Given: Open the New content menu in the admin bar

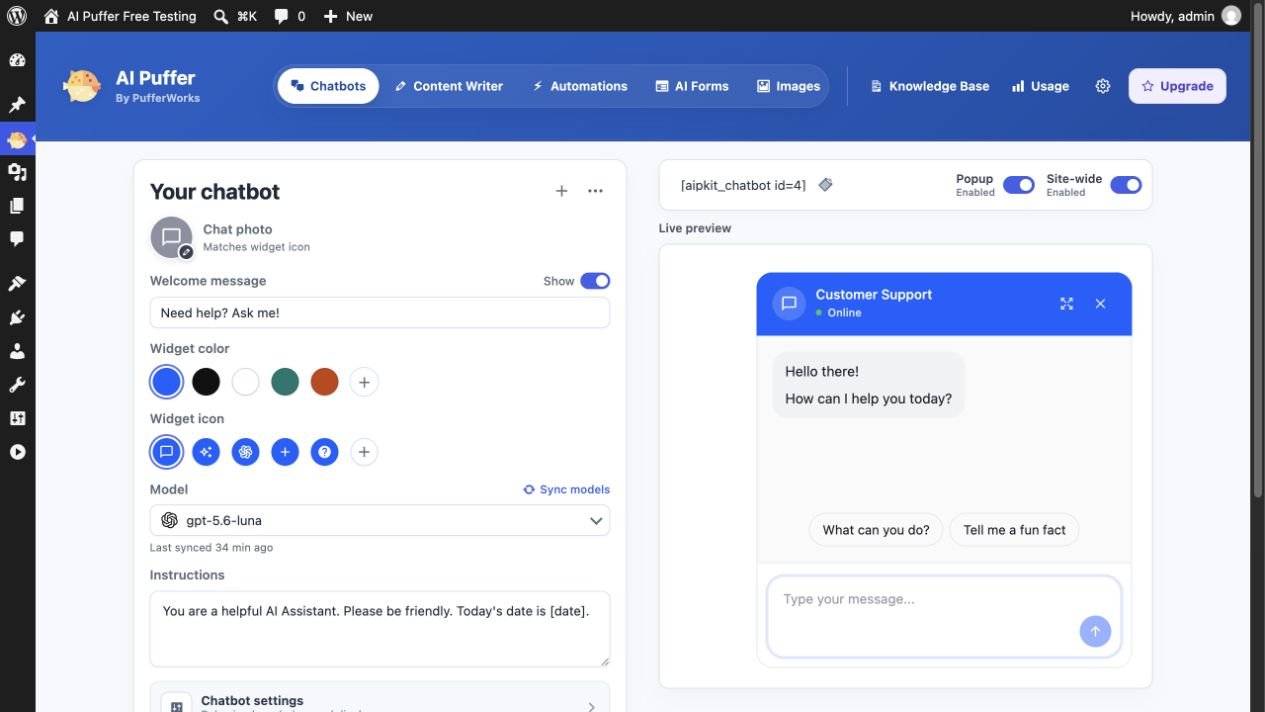Looking at the screenshot, I should 347,16.
